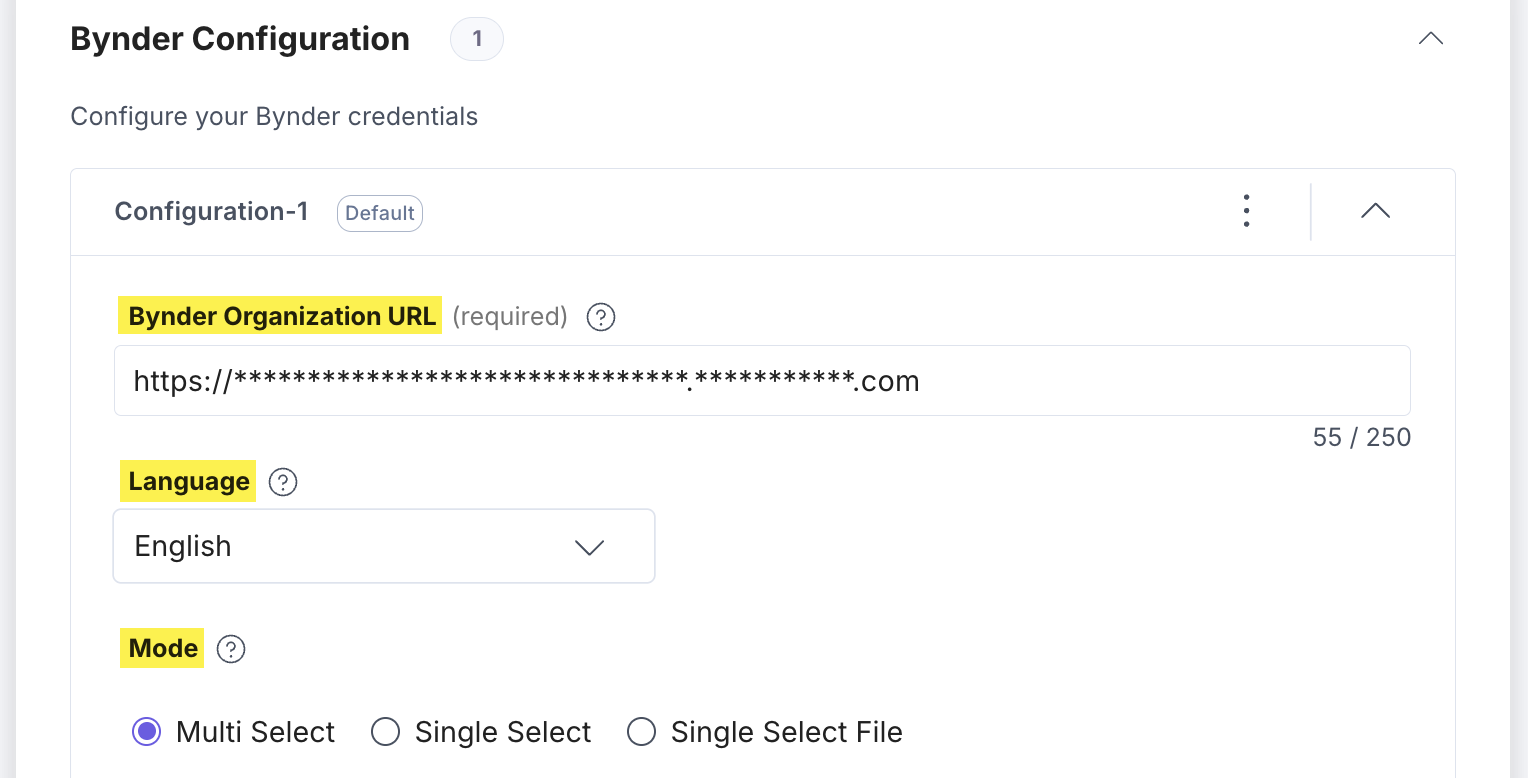Choose Single Select File mode
1528x778 pixels.
[x=642, y=732]
